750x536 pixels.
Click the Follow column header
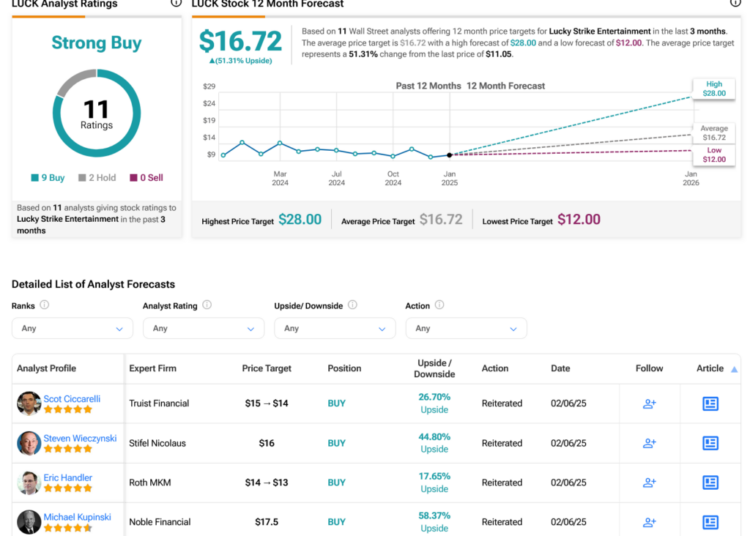pos(649,369)
